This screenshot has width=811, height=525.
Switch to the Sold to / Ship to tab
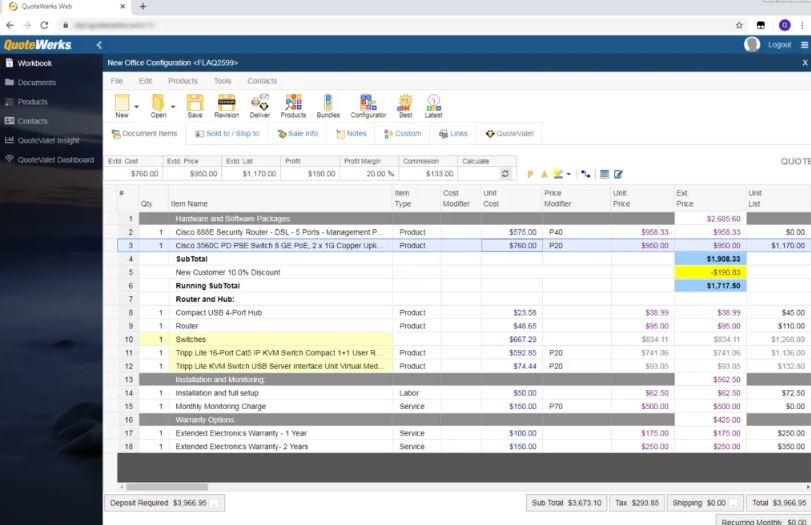tap(227, 133)
